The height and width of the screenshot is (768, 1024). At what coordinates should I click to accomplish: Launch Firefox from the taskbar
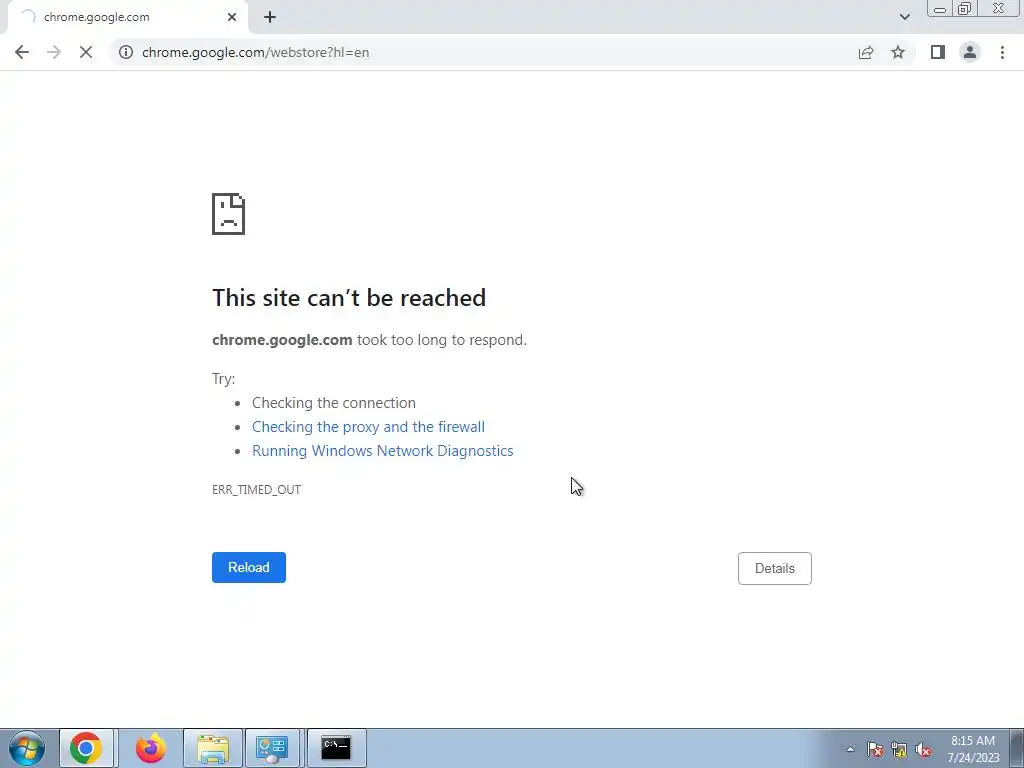[150, 748]
